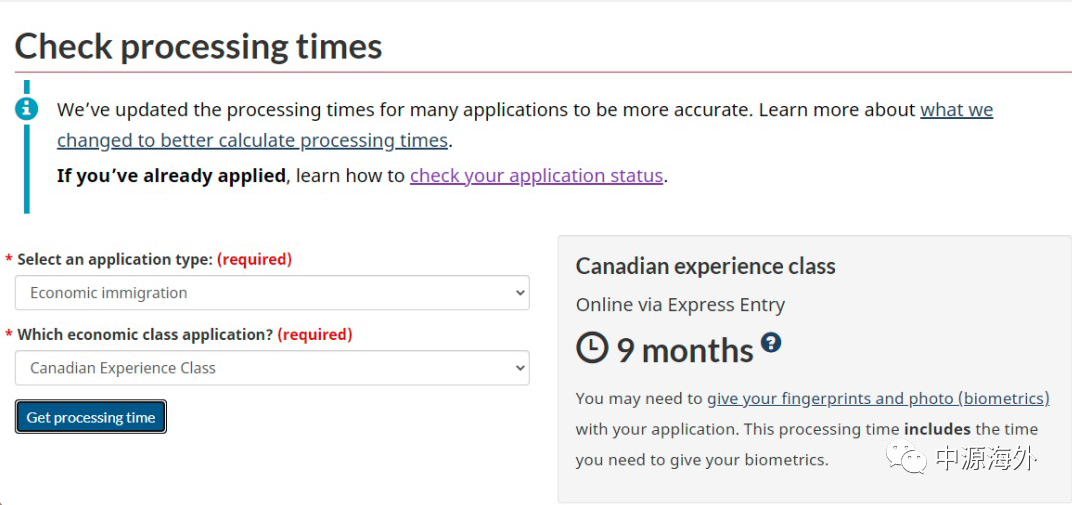Open the fingerprints and photo biometrics link

(x=878, y=398)
